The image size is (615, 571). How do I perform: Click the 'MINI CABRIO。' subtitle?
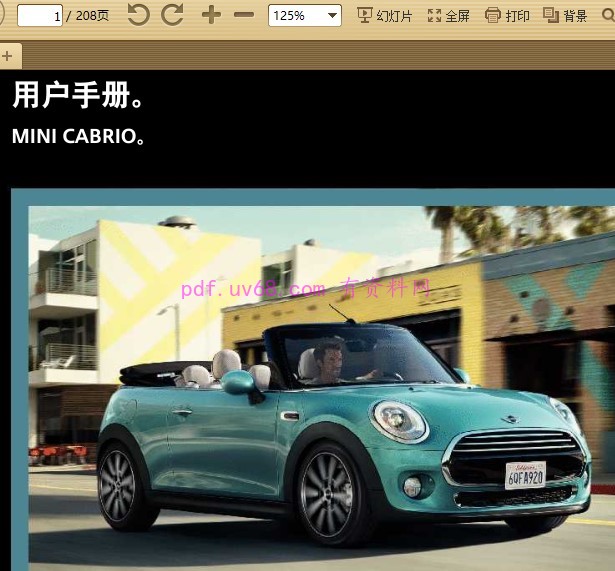78,136
